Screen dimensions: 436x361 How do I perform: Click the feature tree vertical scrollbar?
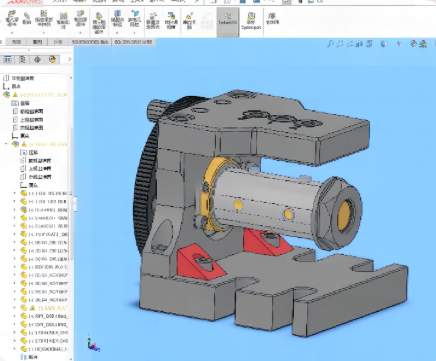click(71, 193)
